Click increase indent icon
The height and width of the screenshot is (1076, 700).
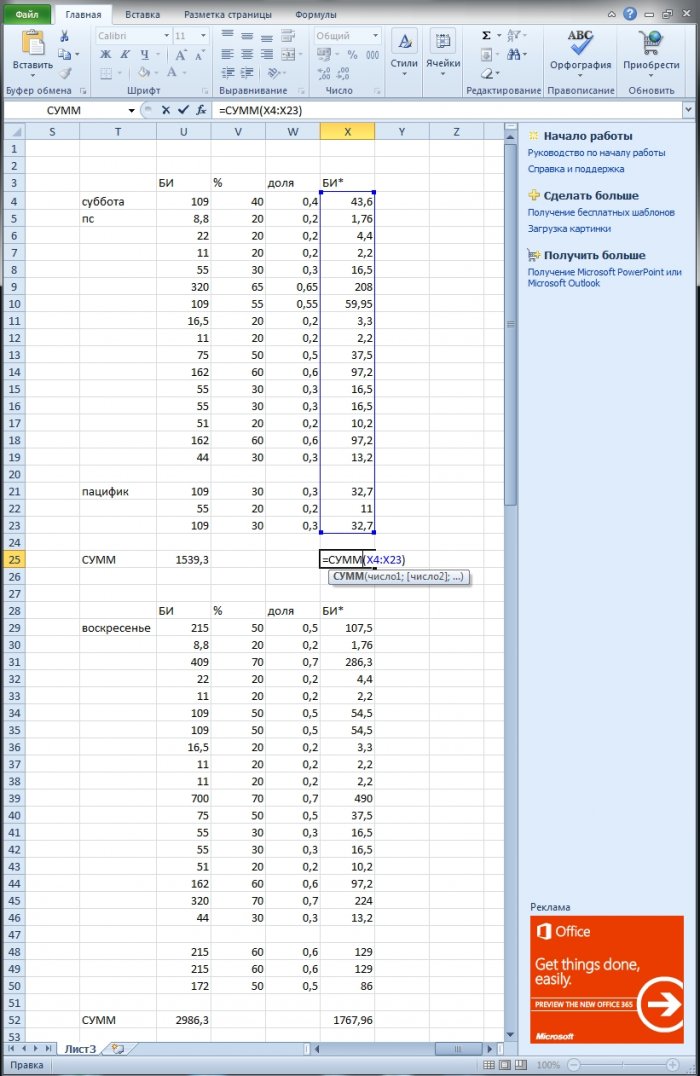coord(247,73)
